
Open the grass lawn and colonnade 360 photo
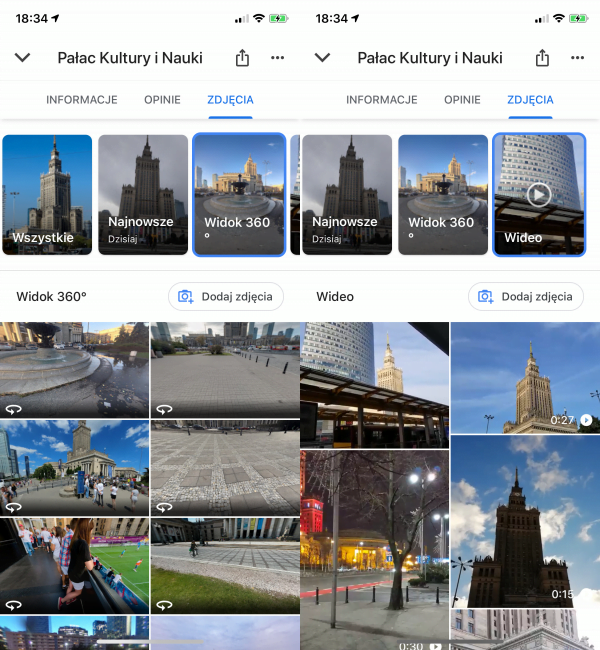click(x=225, y=565)
